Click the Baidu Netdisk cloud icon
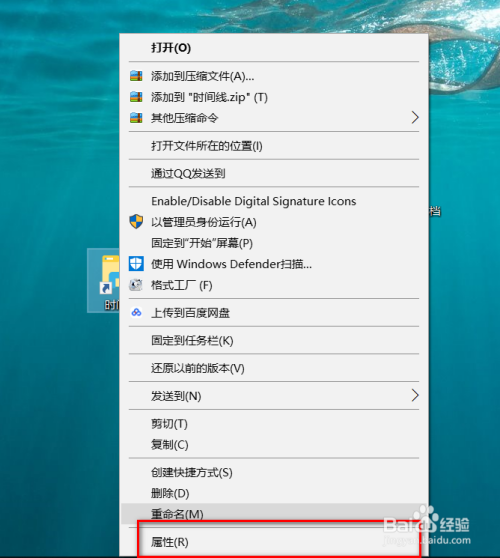This screenshot has width=500, height=558. (x=136, y=312)
